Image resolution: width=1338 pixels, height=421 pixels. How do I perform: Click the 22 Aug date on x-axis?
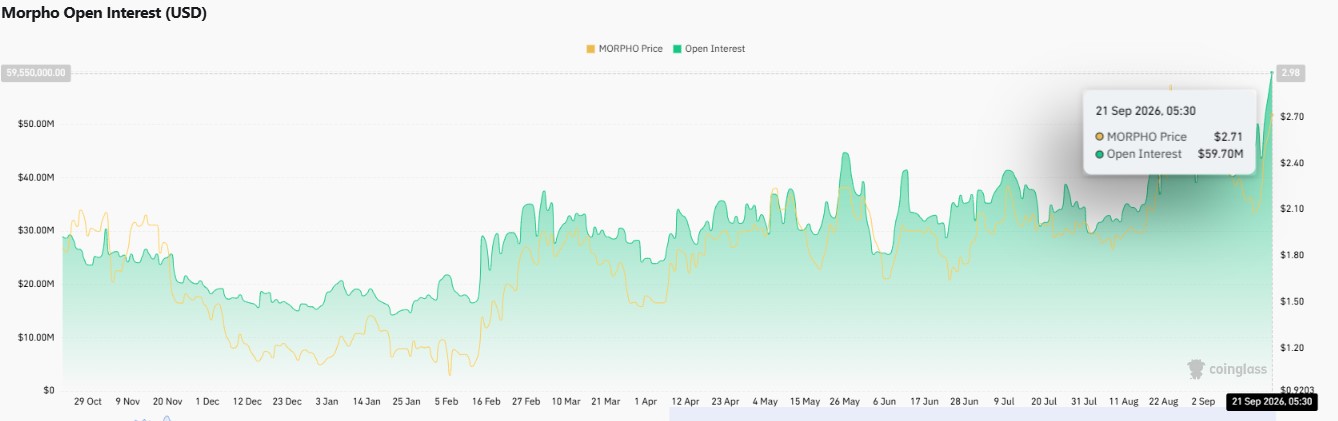[x=1163, y=401]
